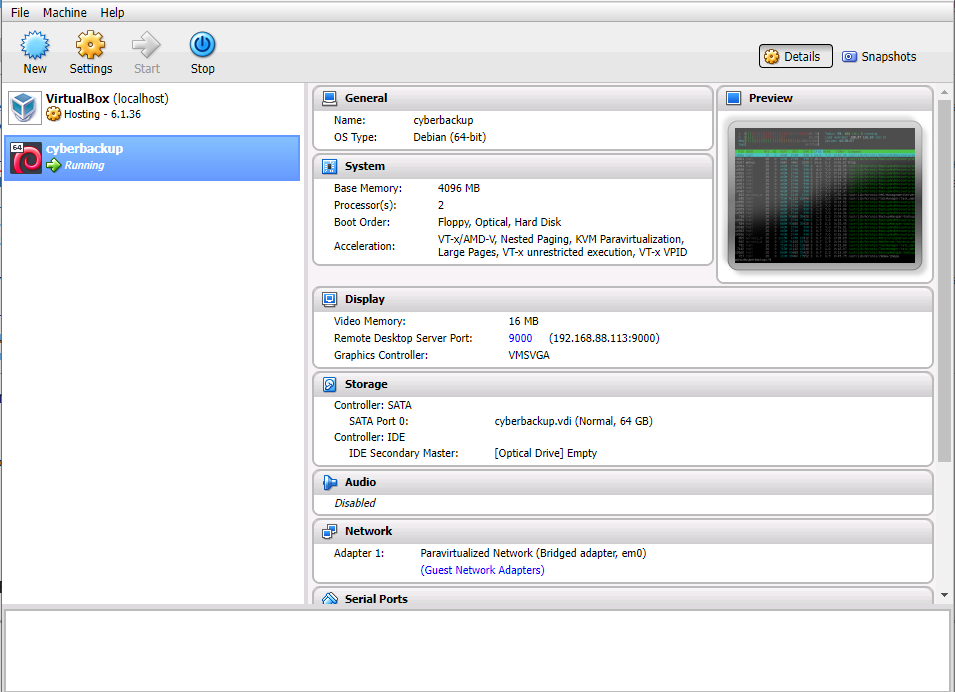Select the cyberbackup virtual machine
The height and width of the screenshot is (692, 955).
pyautogui.click(x=152, y=158)
